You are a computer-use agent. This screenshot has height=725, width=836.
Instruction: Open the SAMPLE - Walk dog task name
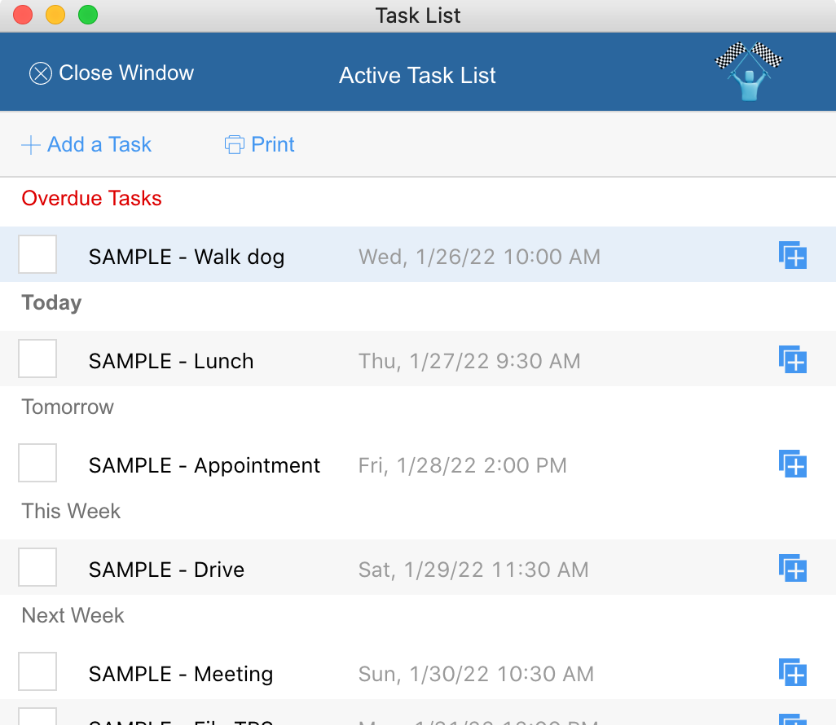[x=186, y=257]
